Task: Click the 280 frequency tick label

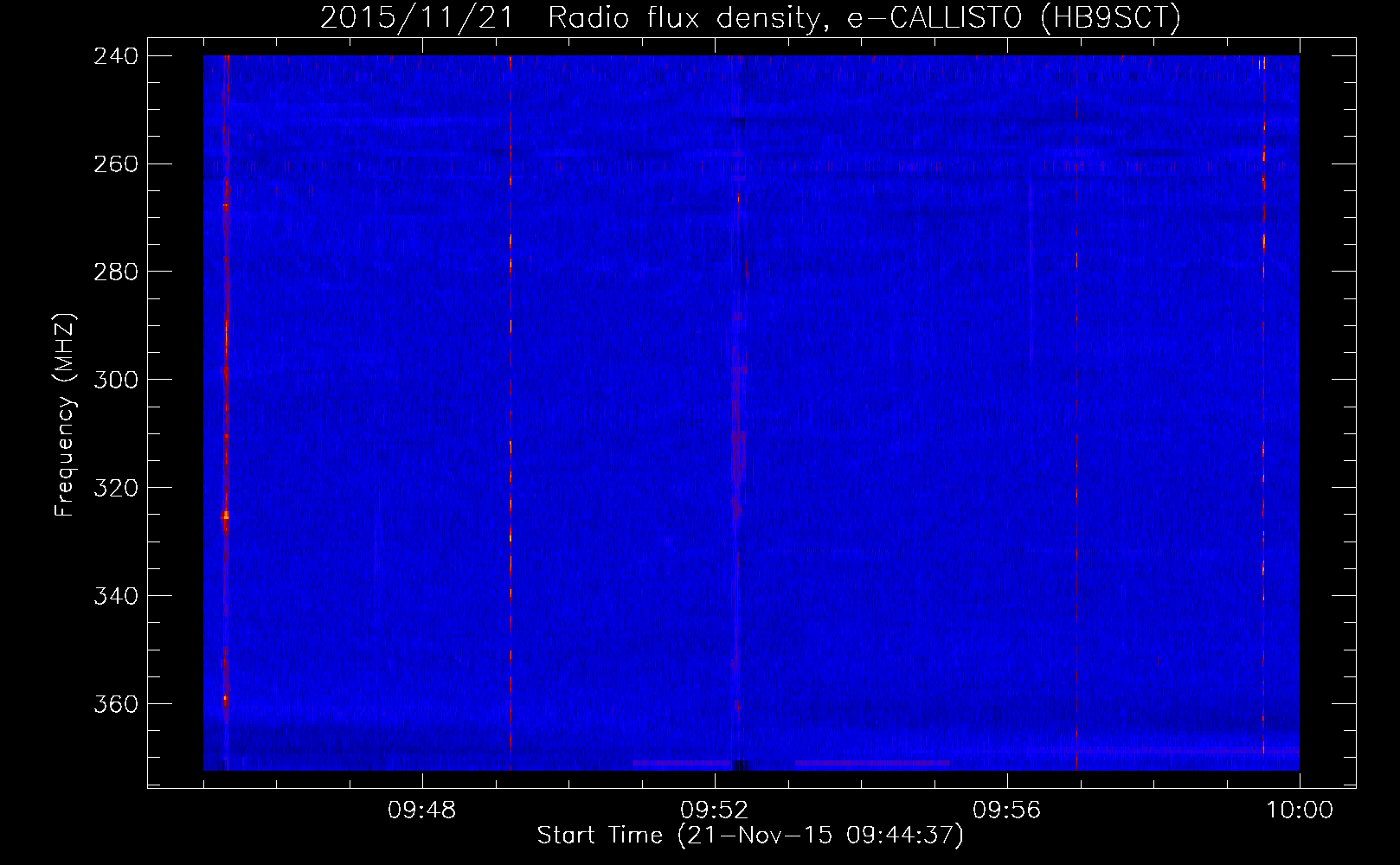Action: [116, 272]
